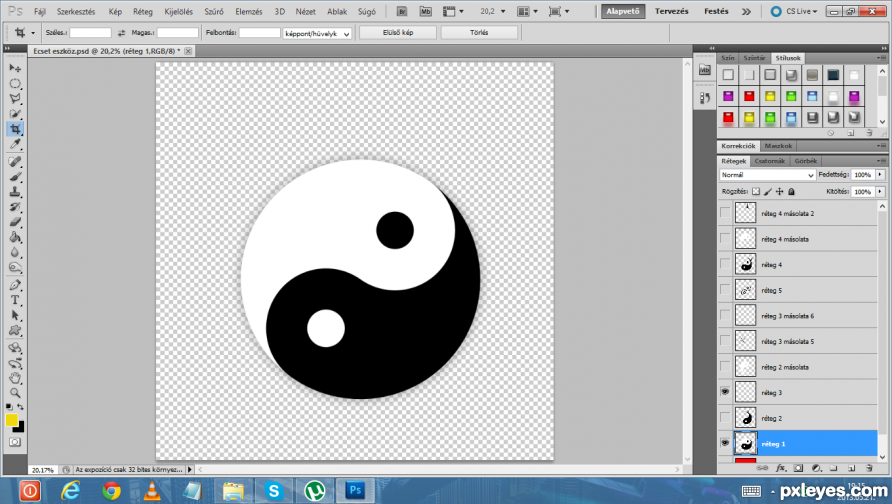
Task: Show the réteg 2 másolata layer
Action: 725,366
